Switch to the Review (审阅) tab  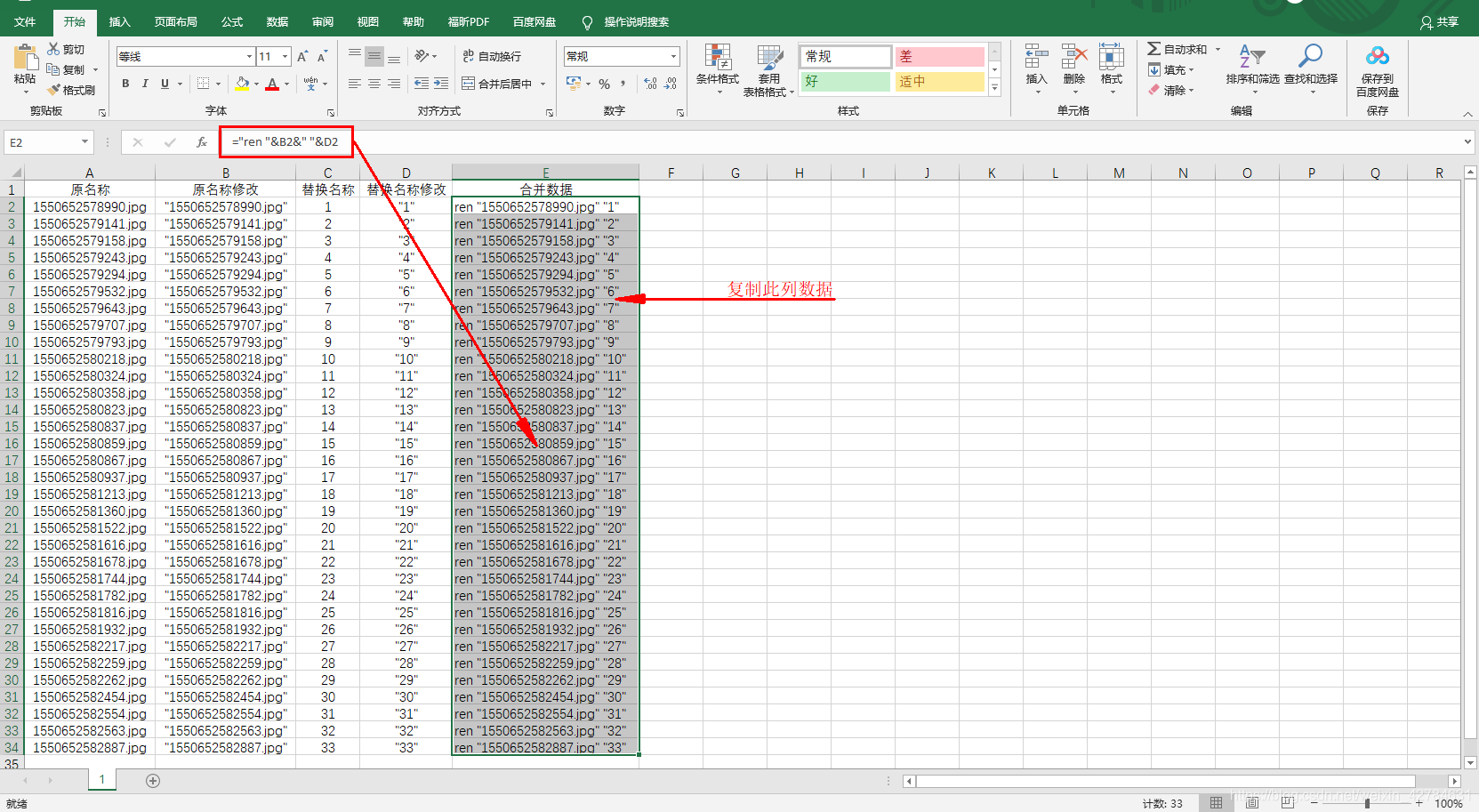click(x=323, y=21)
